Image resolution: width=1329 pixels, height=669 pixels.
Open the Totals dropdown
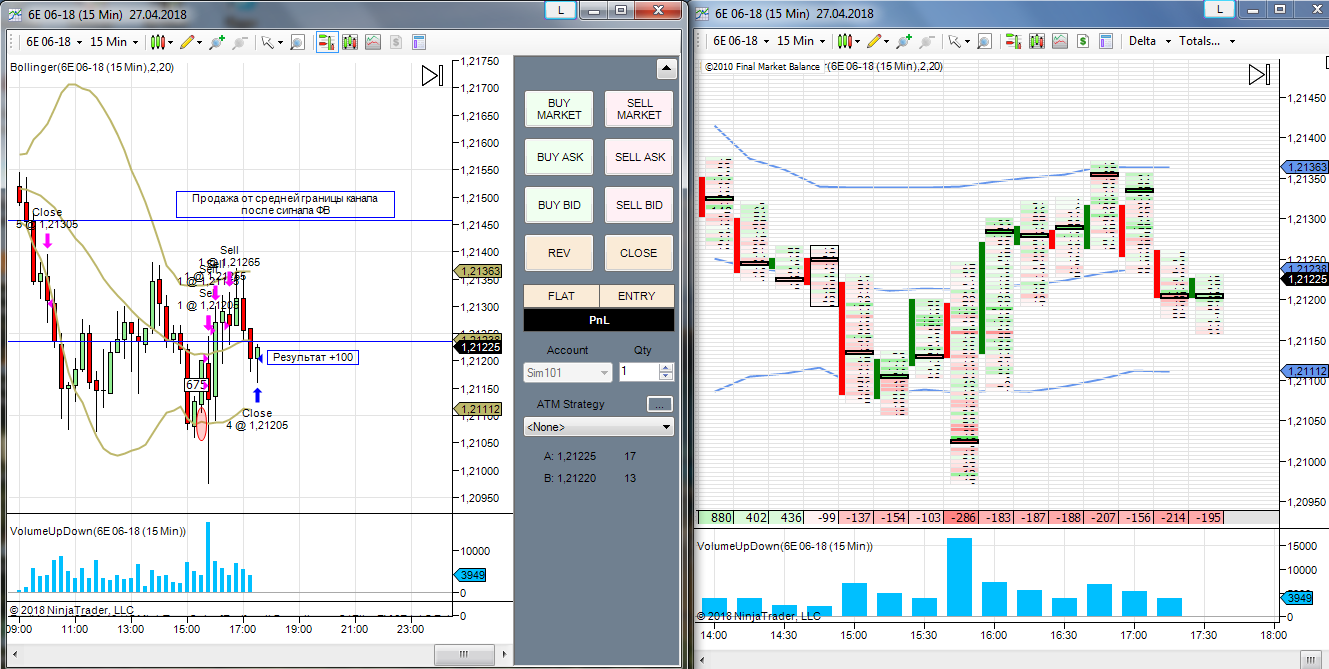click(1207, 41)
